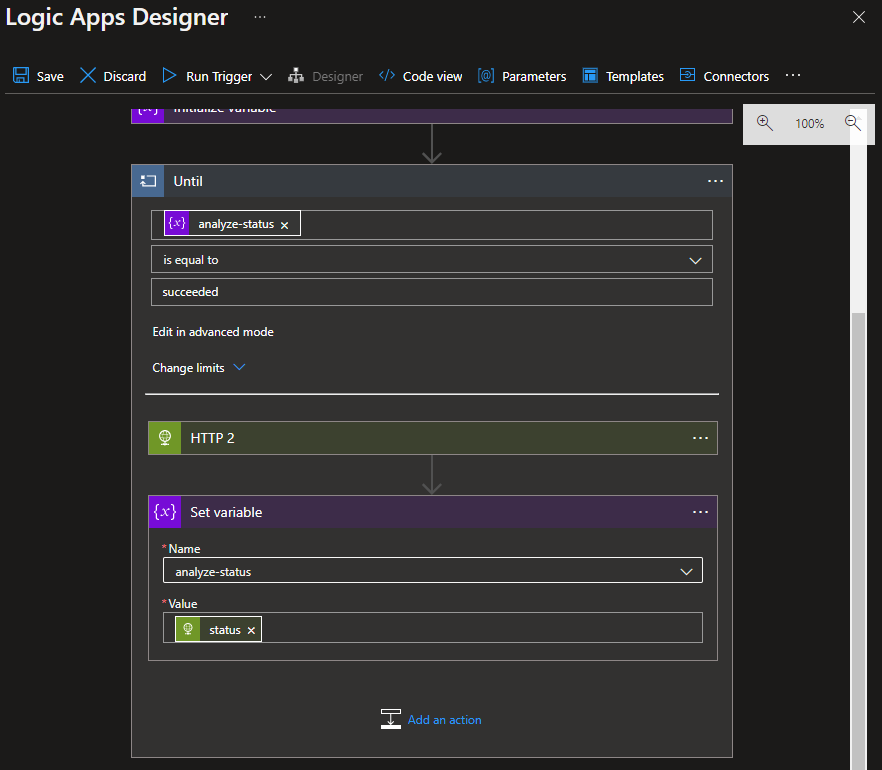The image size is (882, 770).
Task: Click the Discard X icon
Action: click(88, 76)
